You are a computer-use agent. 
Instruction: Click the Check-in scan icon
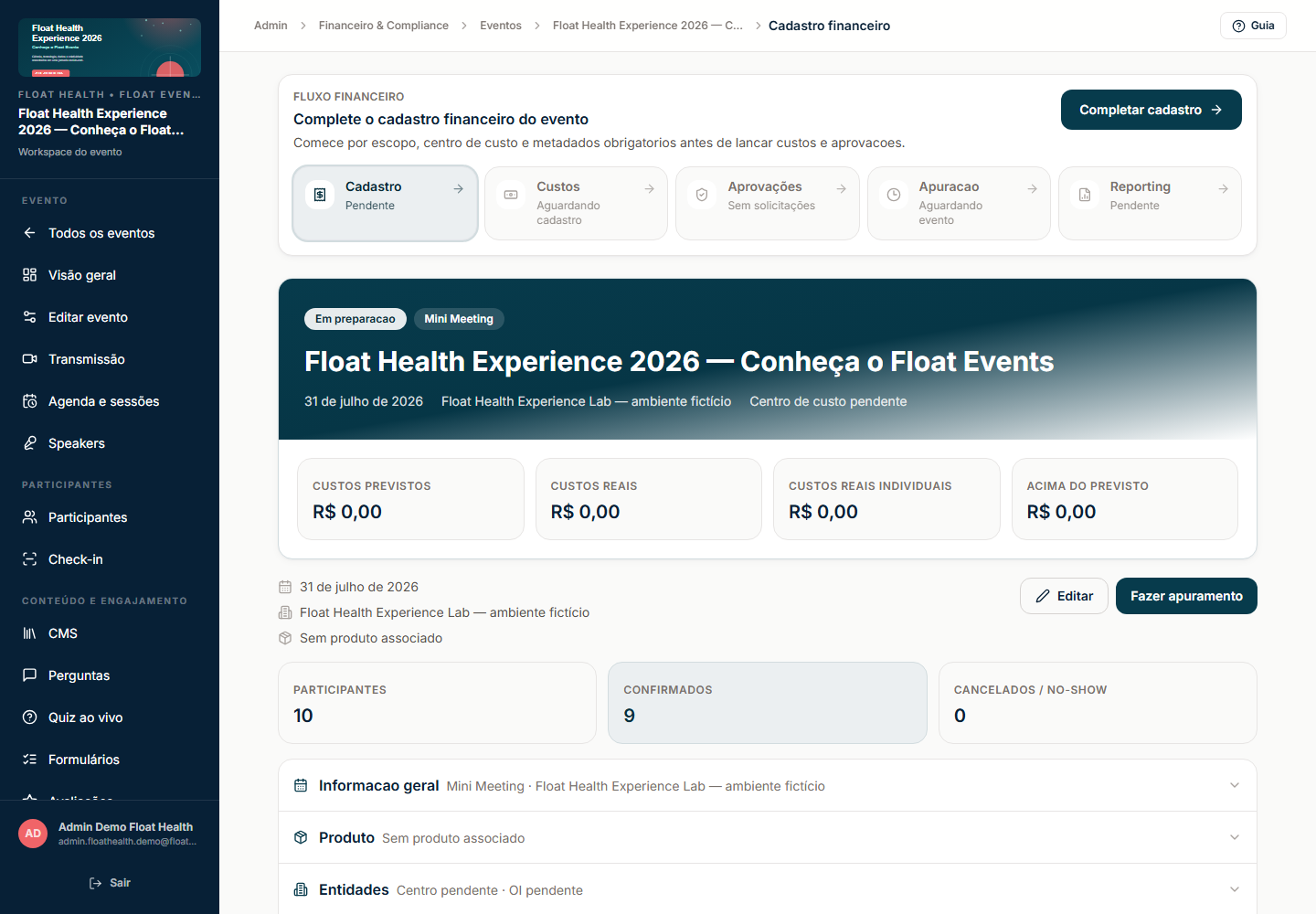[29, 559]
